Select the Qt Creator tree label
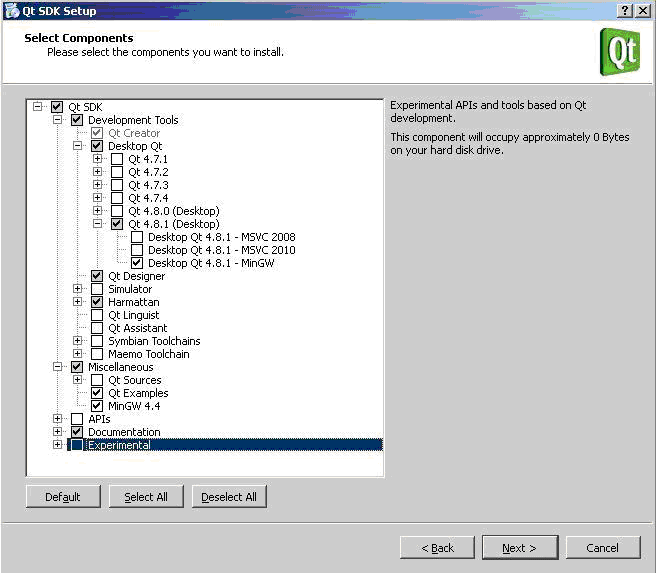Screen dimensions: 656x573 134,133
